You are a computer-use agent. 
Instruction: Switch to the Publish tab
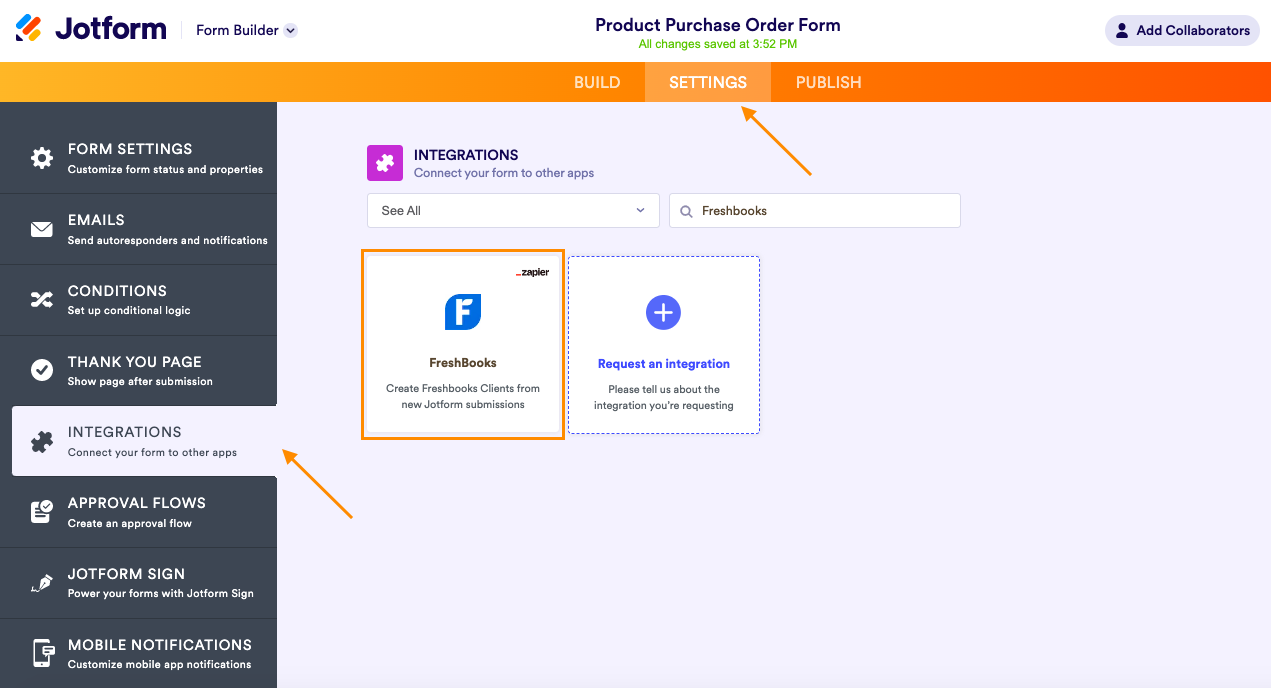[x=828, y=82]
